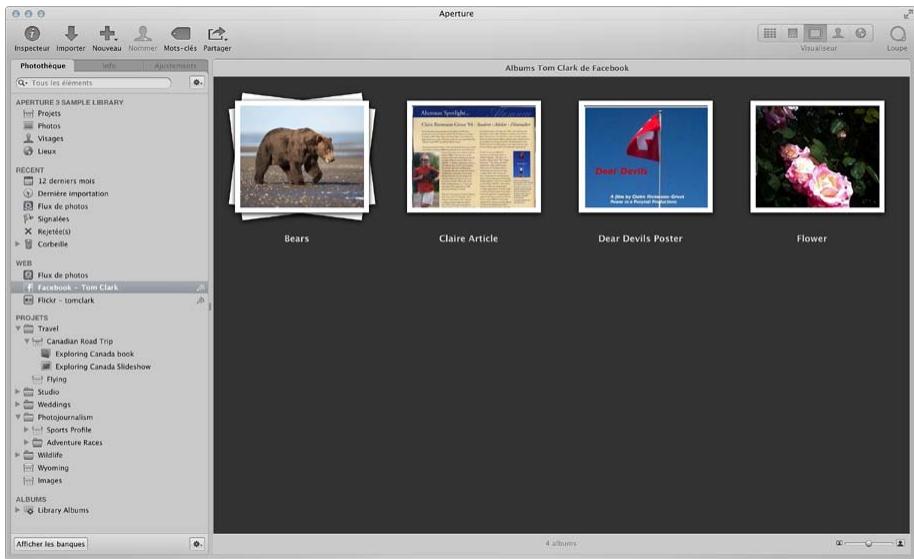Open Lieux in the sidebar
The width and height of the screenshot is (914, 559).
47,152
